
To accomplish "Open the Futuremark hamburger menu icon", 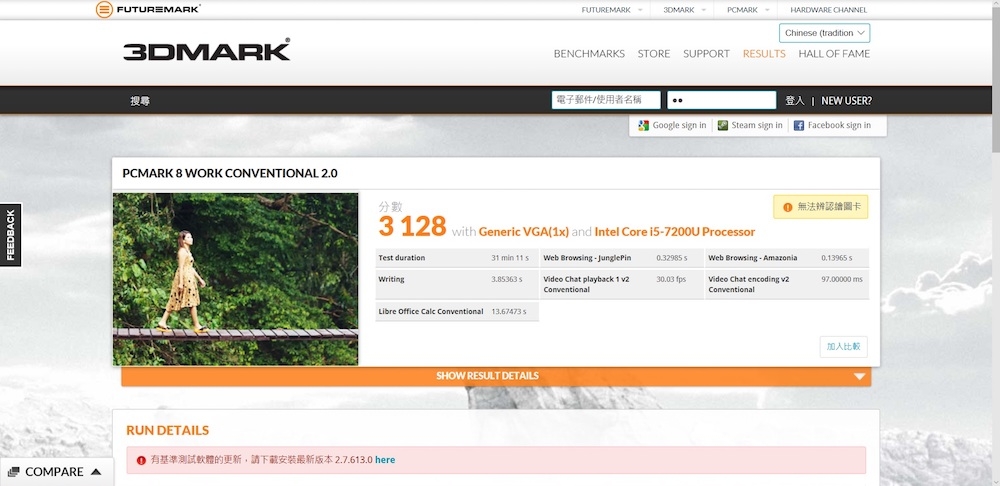I will click(x=104, y=10).
